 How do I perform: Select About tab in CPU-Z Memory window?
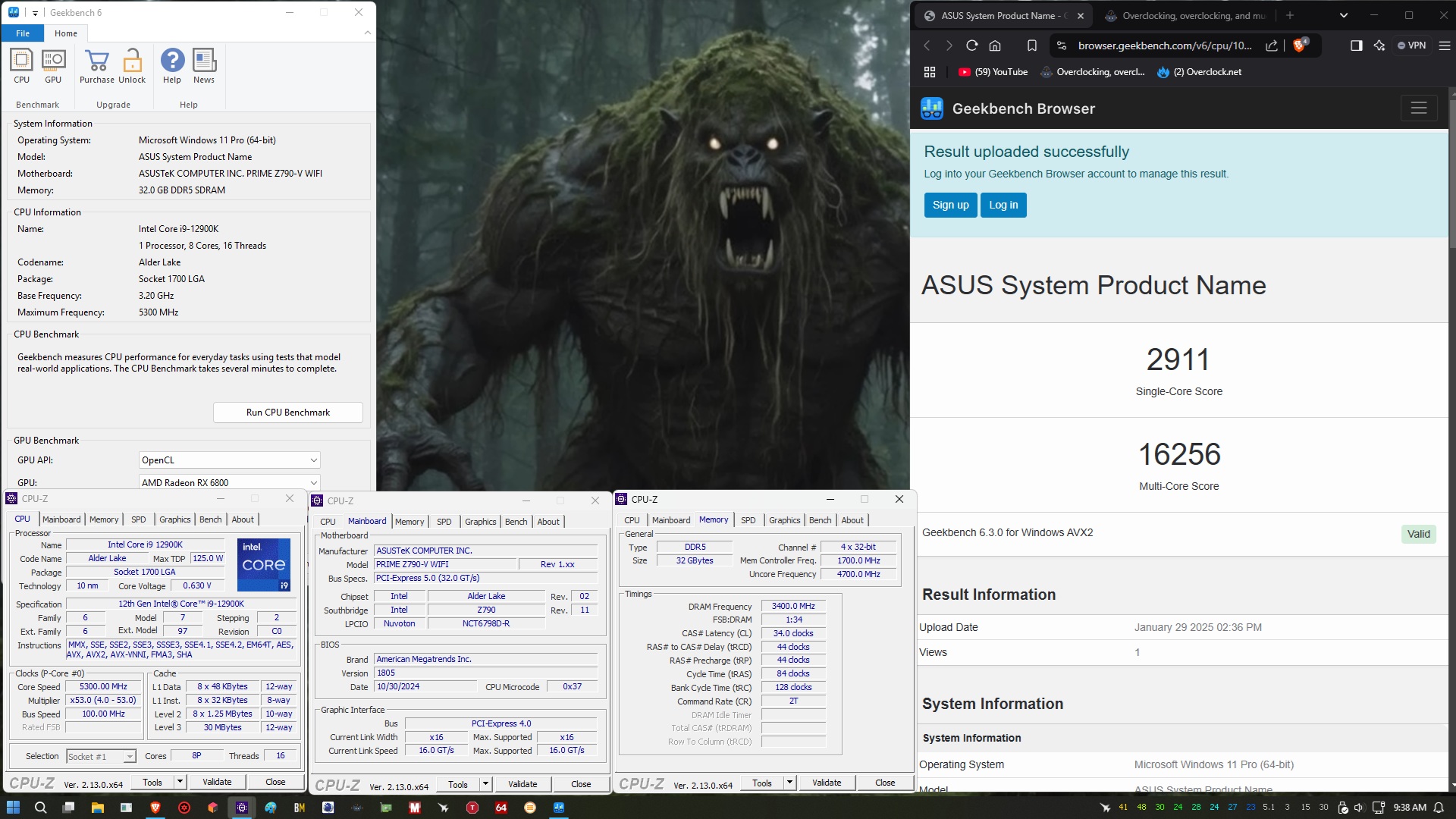[x=852, y=520]
